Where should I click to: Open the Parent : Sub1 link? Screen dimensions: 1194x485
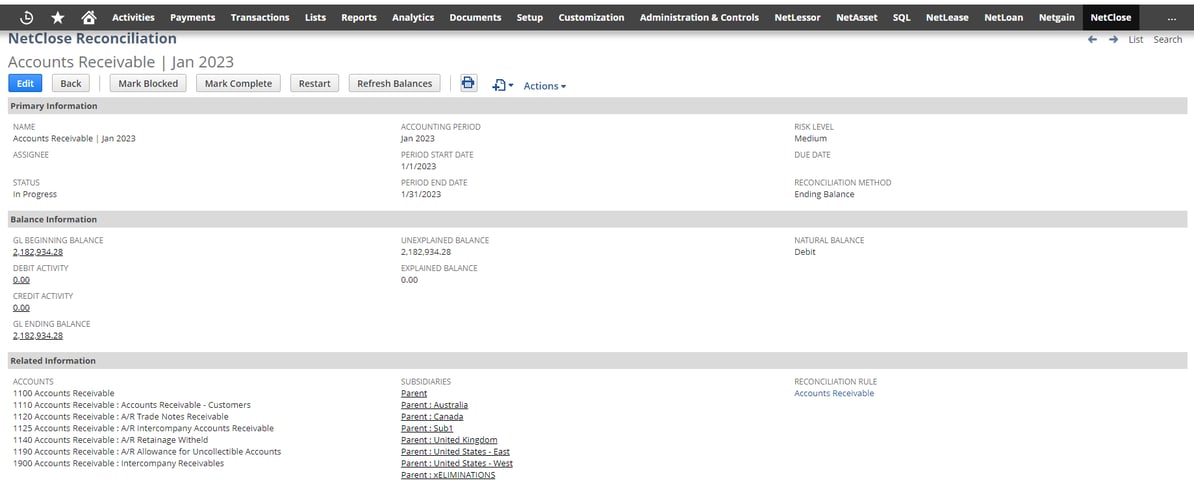pyautogui.click(x=427, y=429)
